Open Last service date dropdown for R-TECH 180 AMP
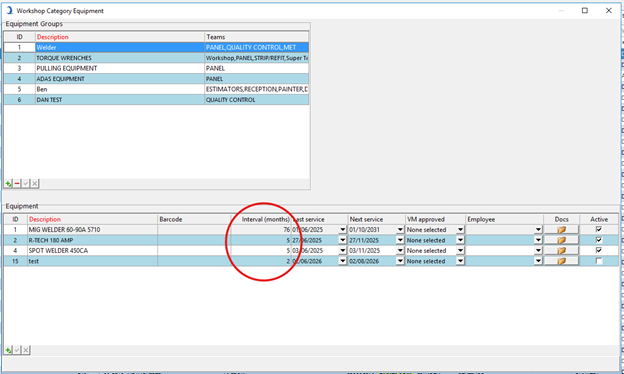This screenshot has width=624, height=374. pyautogui.click(x=343, y=240)
